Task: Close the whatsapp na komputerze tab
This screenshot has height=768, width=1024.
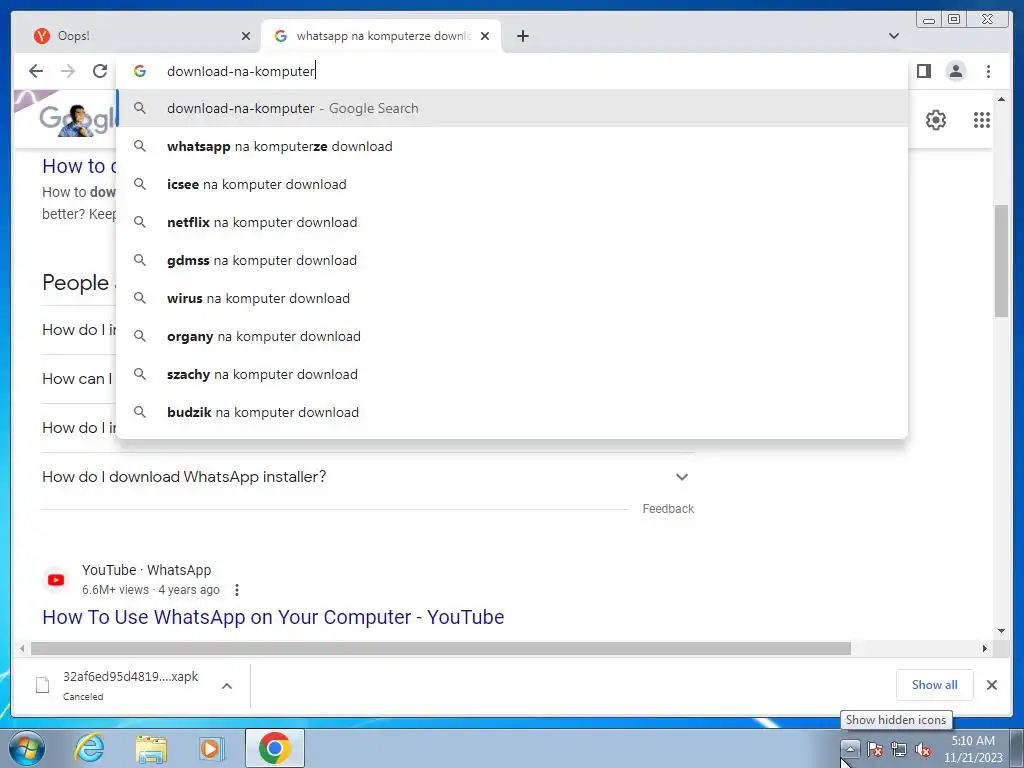Action: point(485,36)
